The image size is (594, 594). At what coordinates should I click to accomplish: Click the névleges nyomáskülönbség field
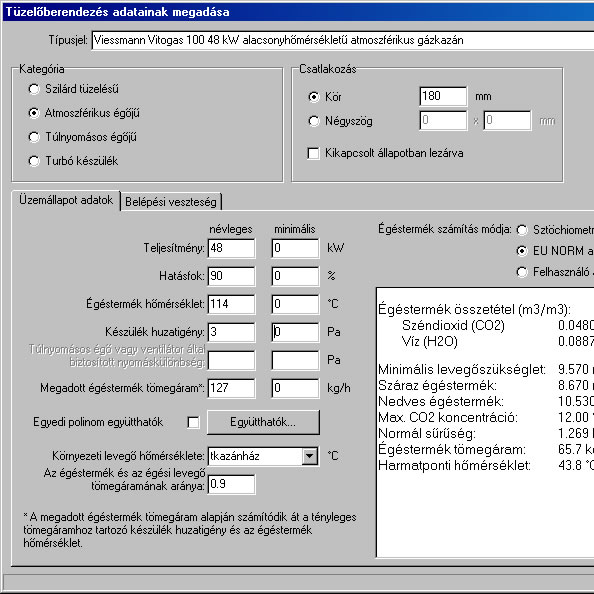(231, 360)
